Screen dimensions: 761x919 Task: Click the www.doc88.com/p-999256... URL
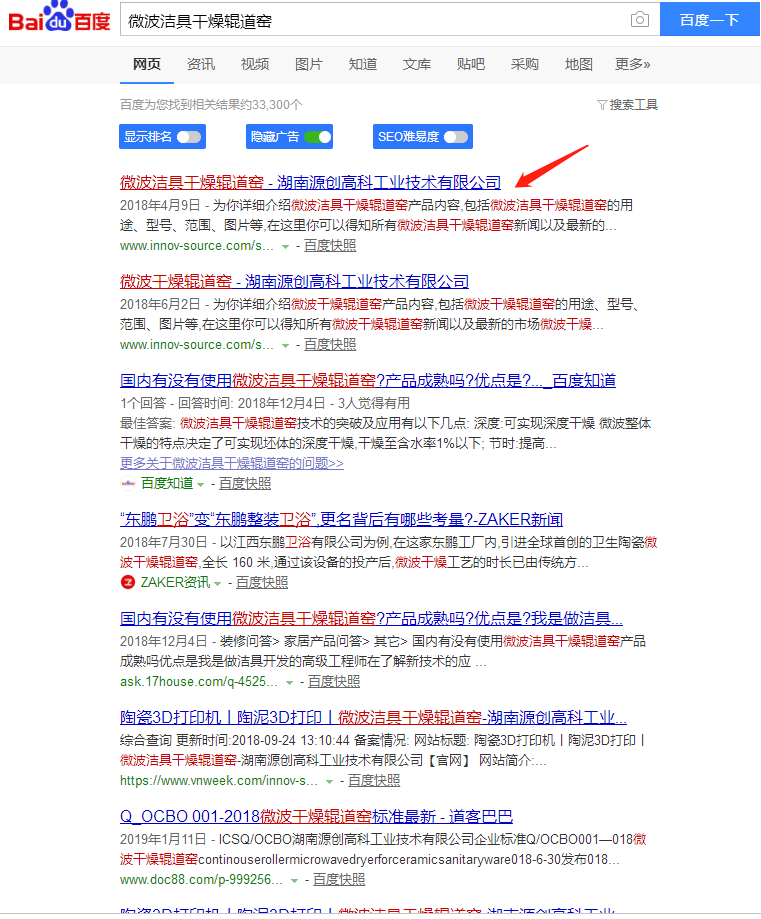[x=201, y=880]
